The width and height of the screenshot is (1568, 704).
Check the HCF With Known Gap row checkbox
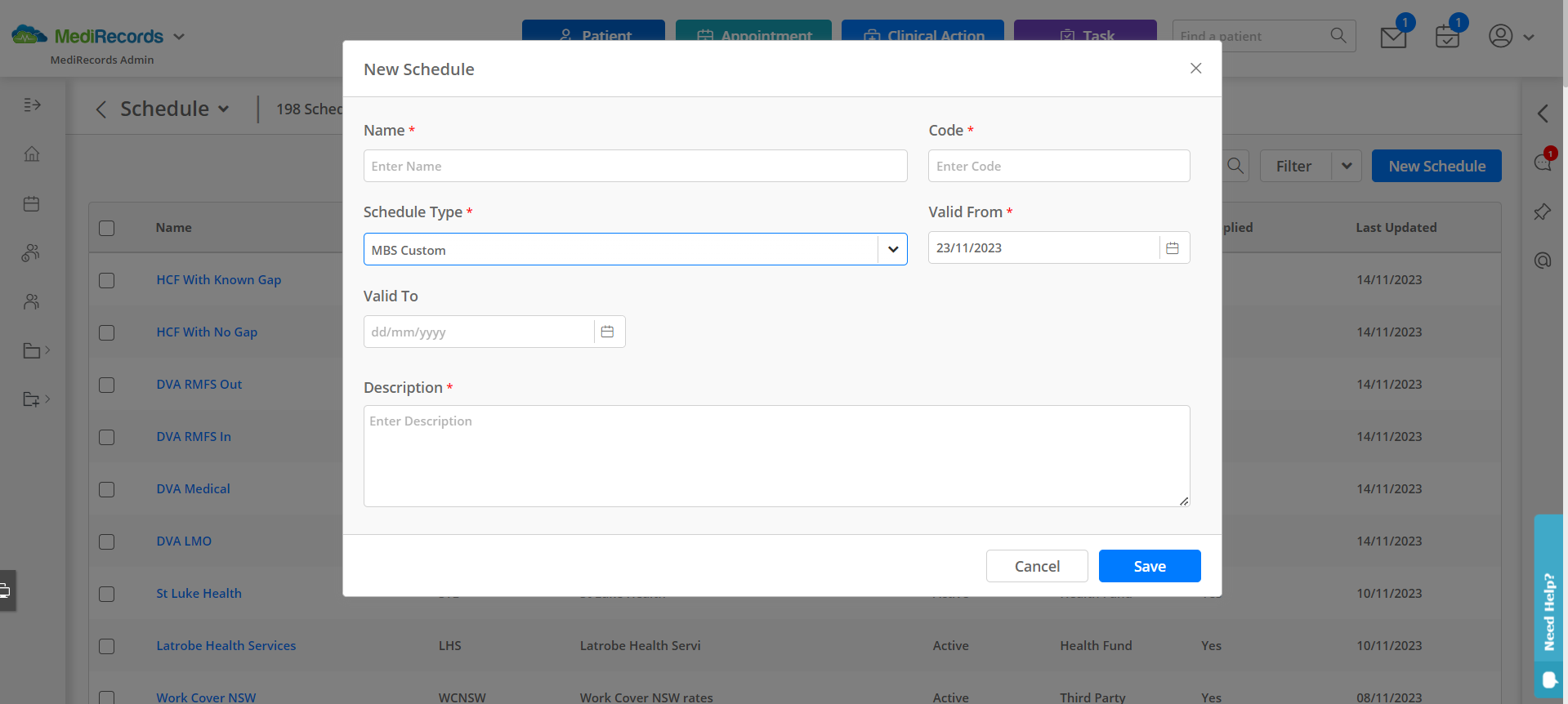coord(106,280)
